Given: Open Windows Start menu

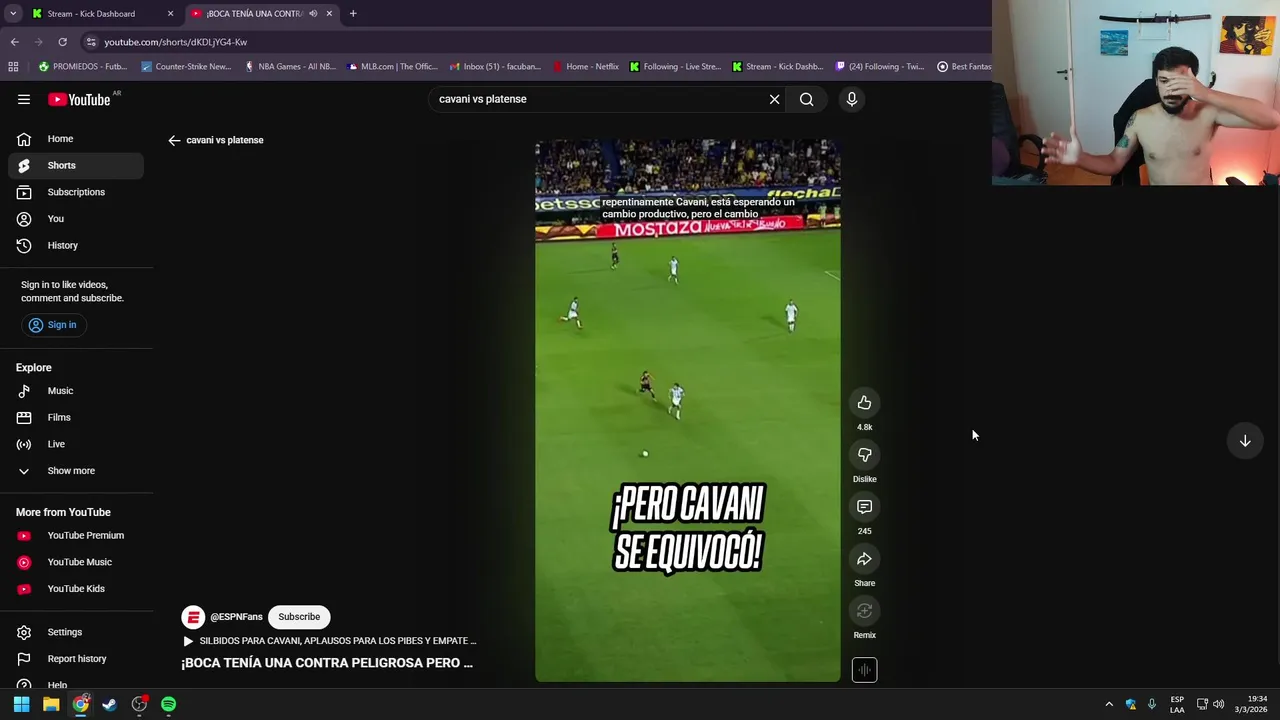Looking at the screenshot, I should (21, 704).
